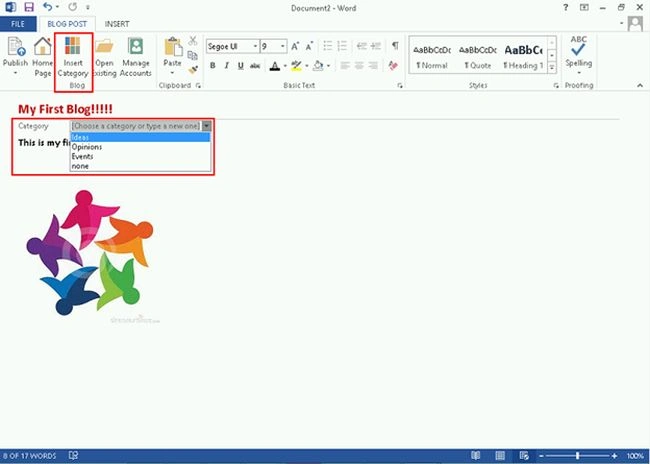Image resolution: width=650 pixels, height=464 pixels.
Task: Open shading color dropdown arrow
Action: (328, 66)
